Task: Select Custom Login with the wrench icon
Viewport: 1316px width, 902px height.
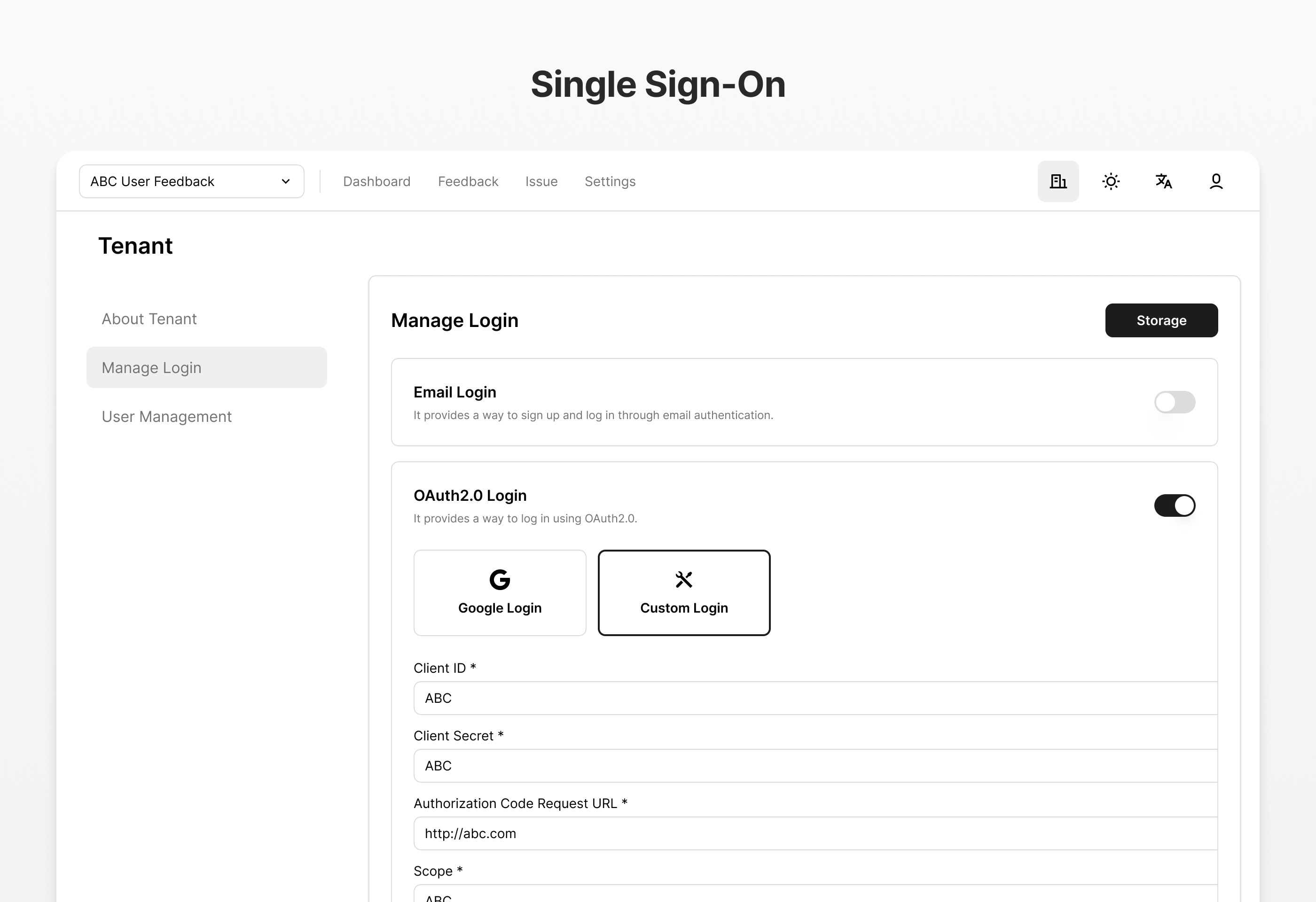Action: (x=684, y=592)
